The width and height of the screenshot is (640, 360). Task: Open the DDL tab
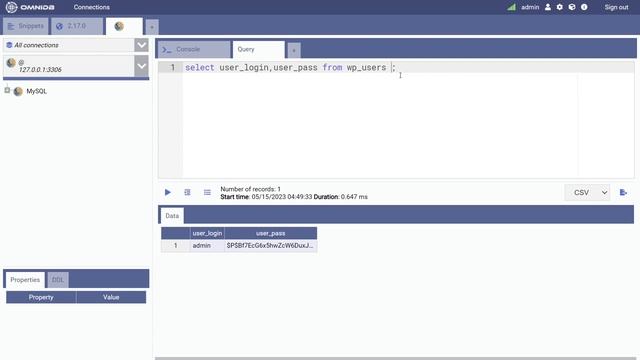click(58, 280)
